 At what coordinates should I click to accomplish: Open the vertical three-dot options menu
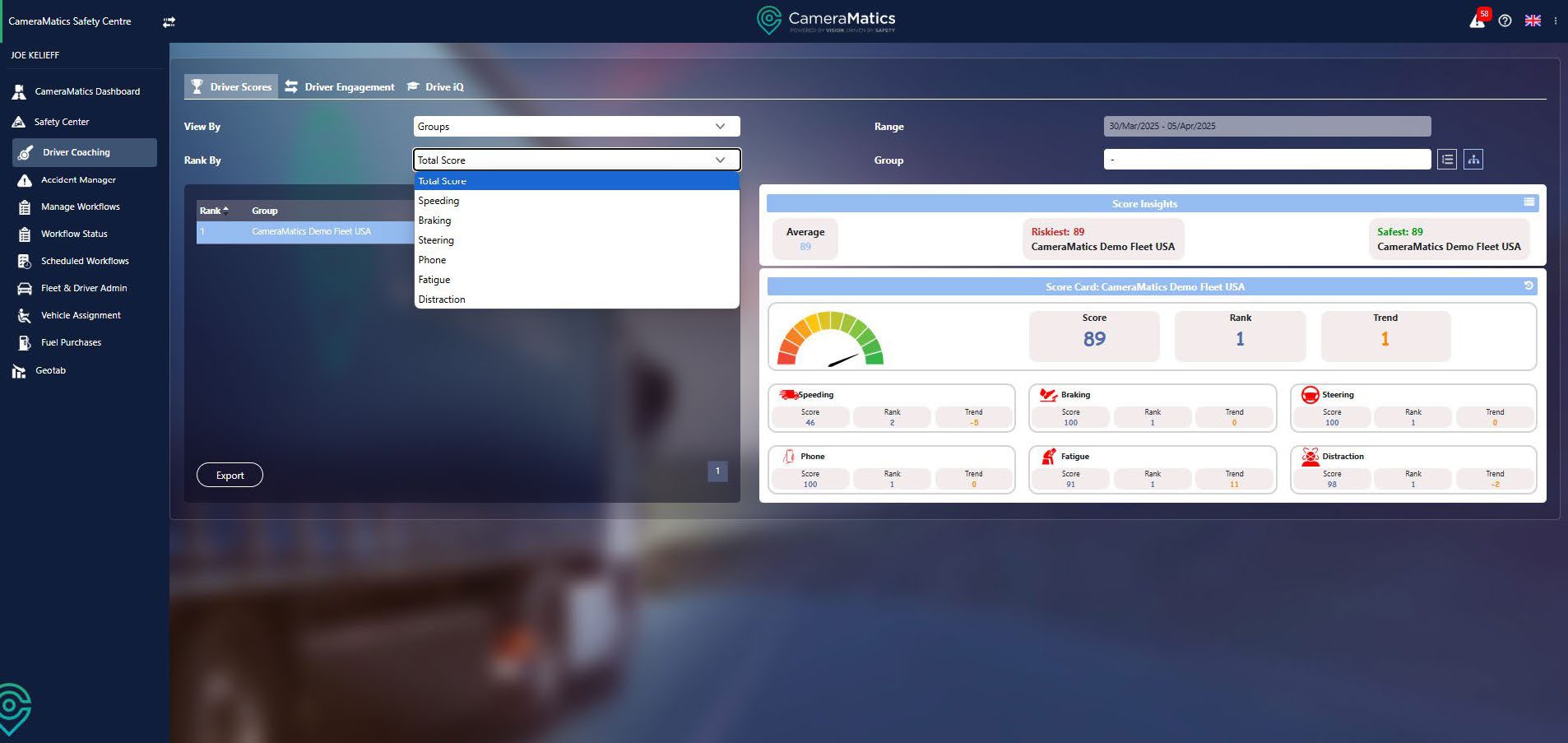pyautogui.click(x=1555, y=21)
